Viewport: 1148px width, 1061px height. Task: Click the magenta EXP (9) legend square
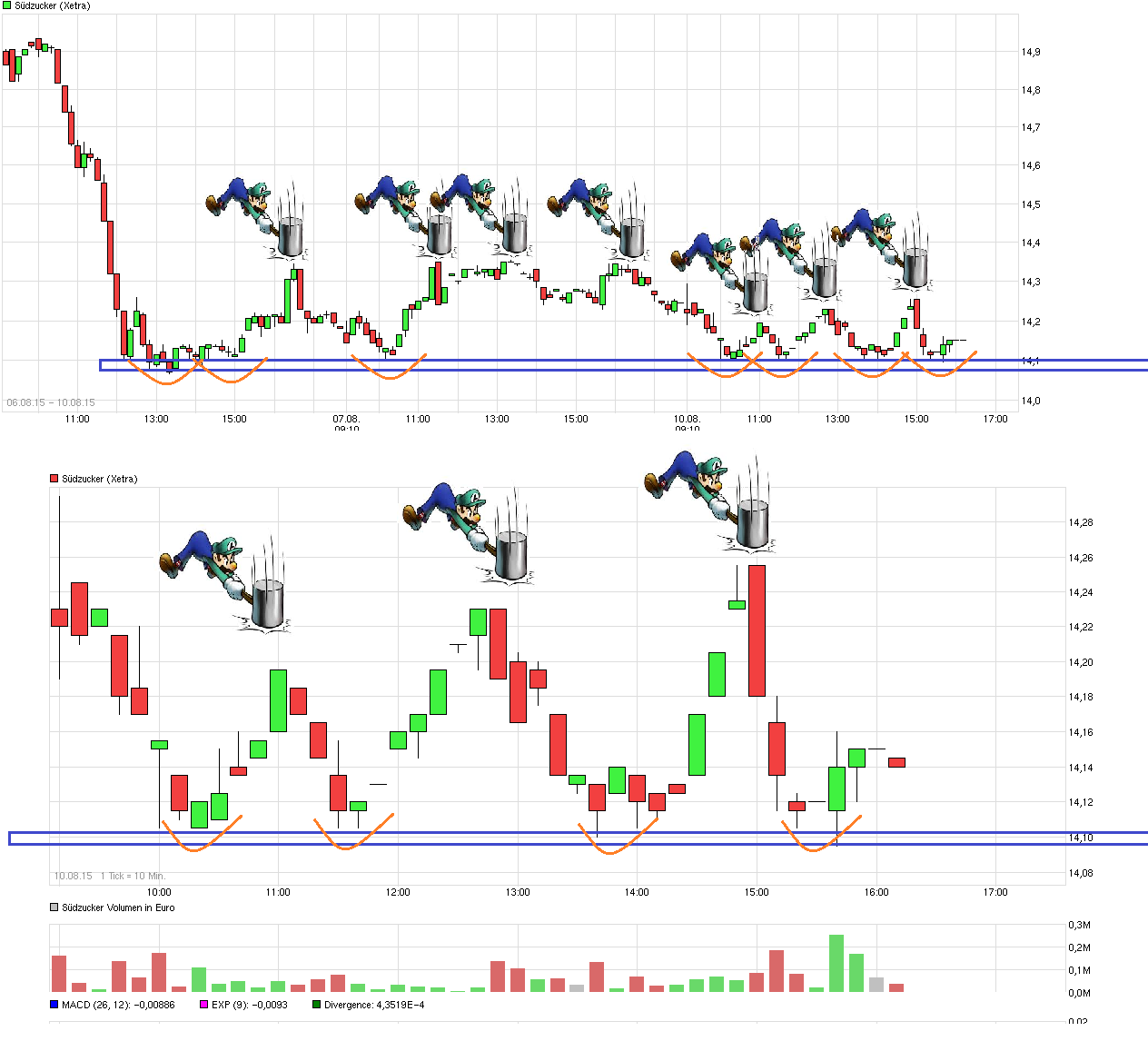(203, 1005)
